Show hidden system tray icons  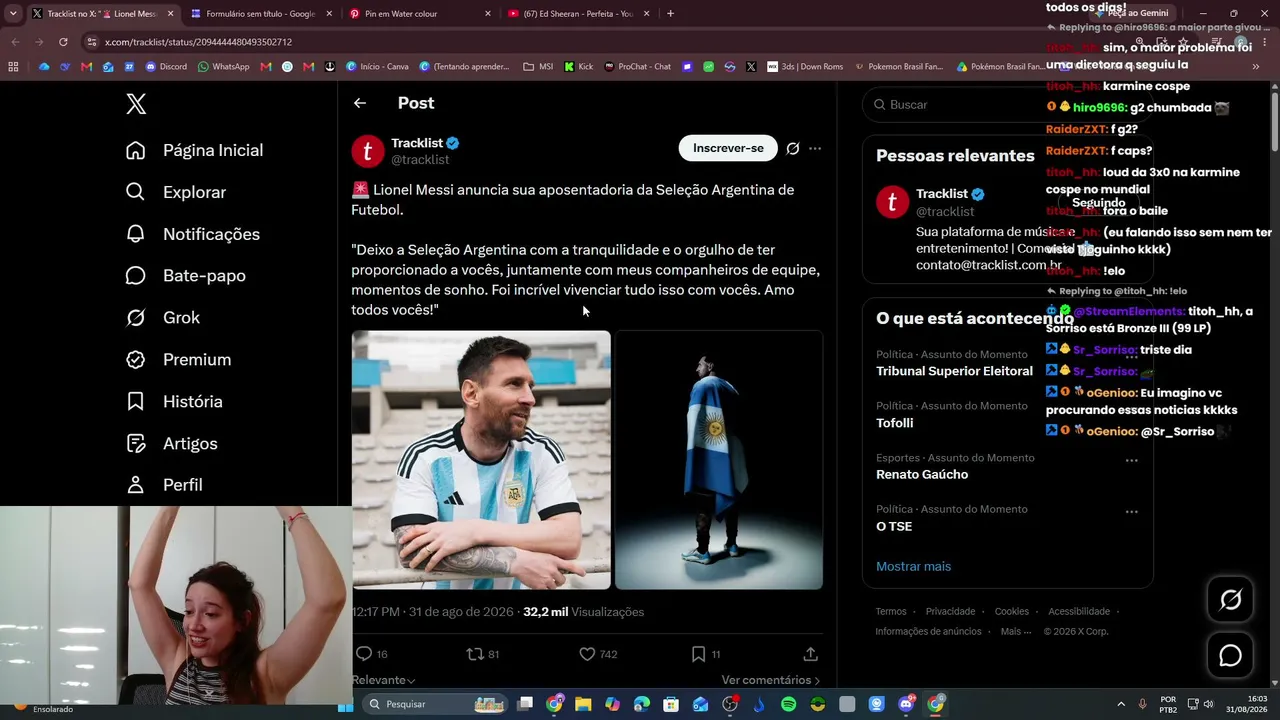[x=1120, y=704]
